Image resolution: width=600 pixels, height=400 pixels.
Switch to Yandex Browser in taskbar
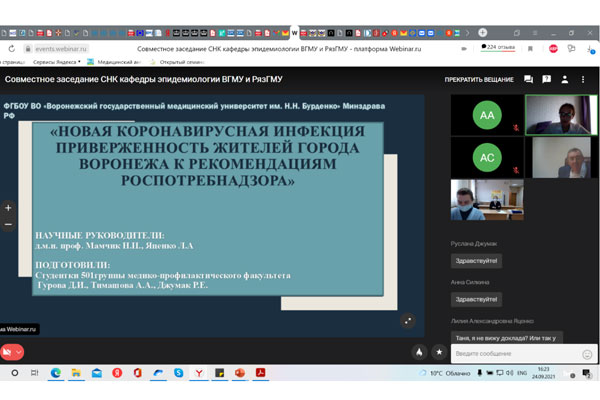(x=199, y=373)
